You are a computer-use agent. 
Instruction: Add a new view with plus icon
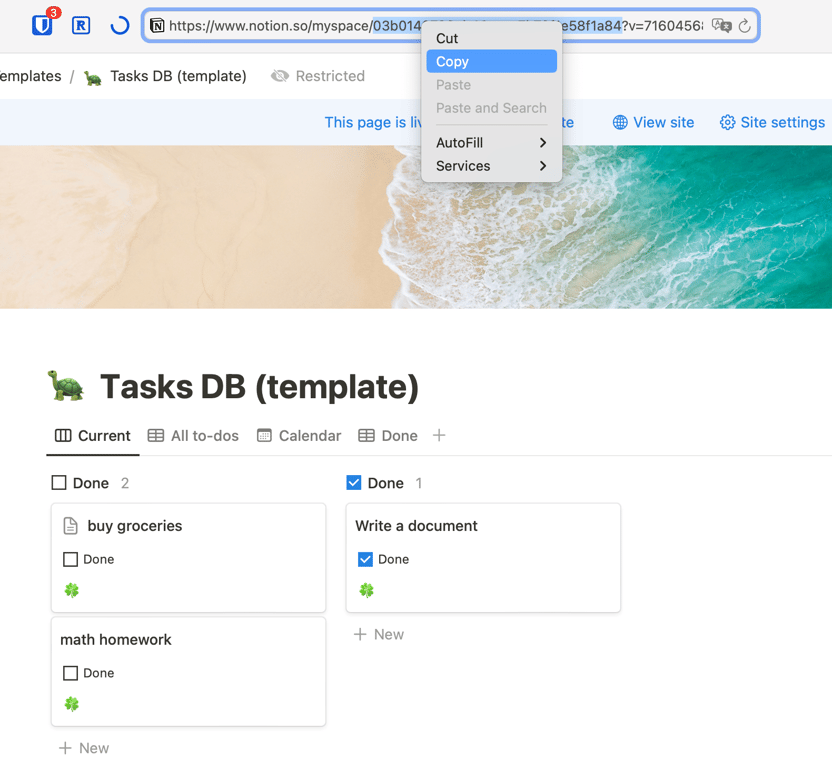[x=439, y=436]
